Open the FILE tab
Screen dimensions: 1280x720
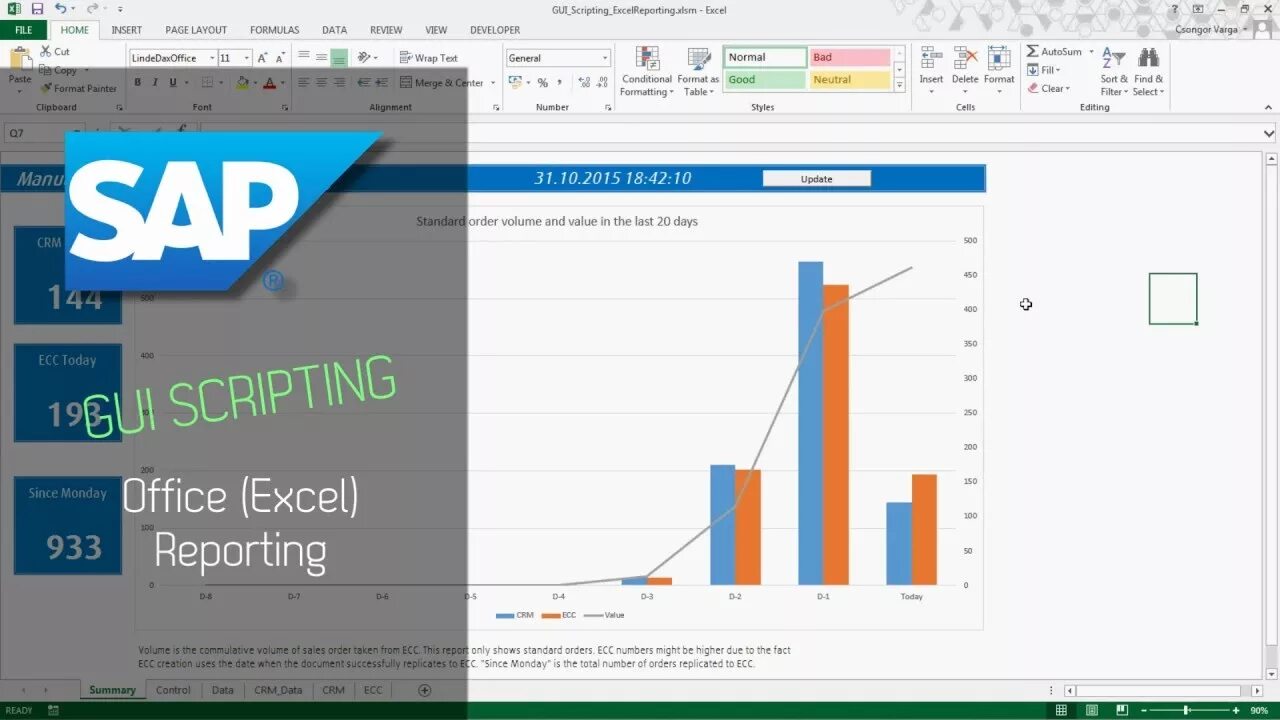point(23,30)
